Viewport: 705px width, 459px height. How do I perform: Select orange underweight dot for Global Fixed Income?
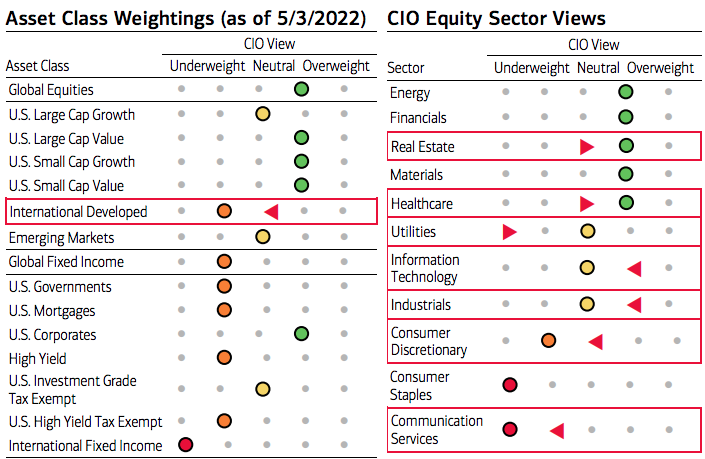(224, 261)
